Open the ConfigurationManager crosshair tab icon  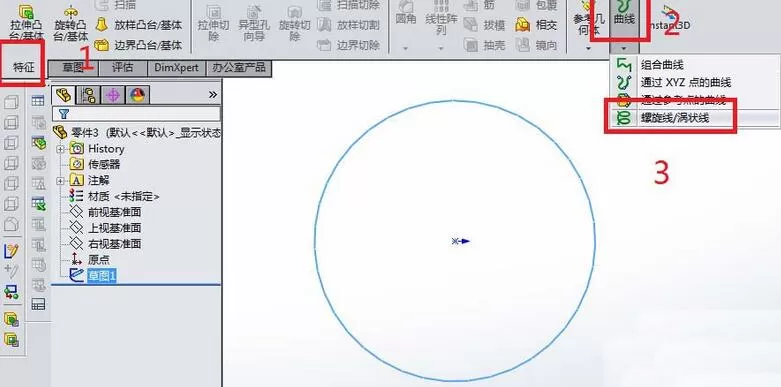click(113, 95)
